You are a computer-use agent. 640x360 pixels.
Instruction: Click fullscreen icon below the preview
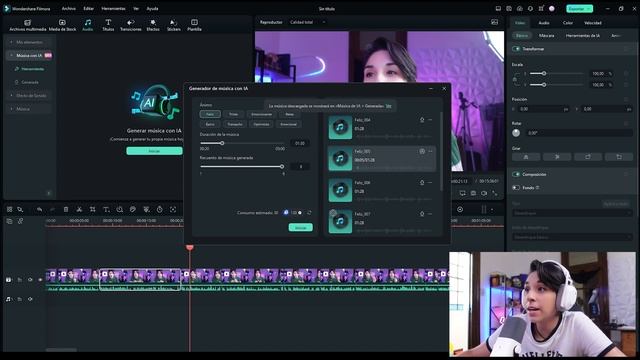click(494, 193)
